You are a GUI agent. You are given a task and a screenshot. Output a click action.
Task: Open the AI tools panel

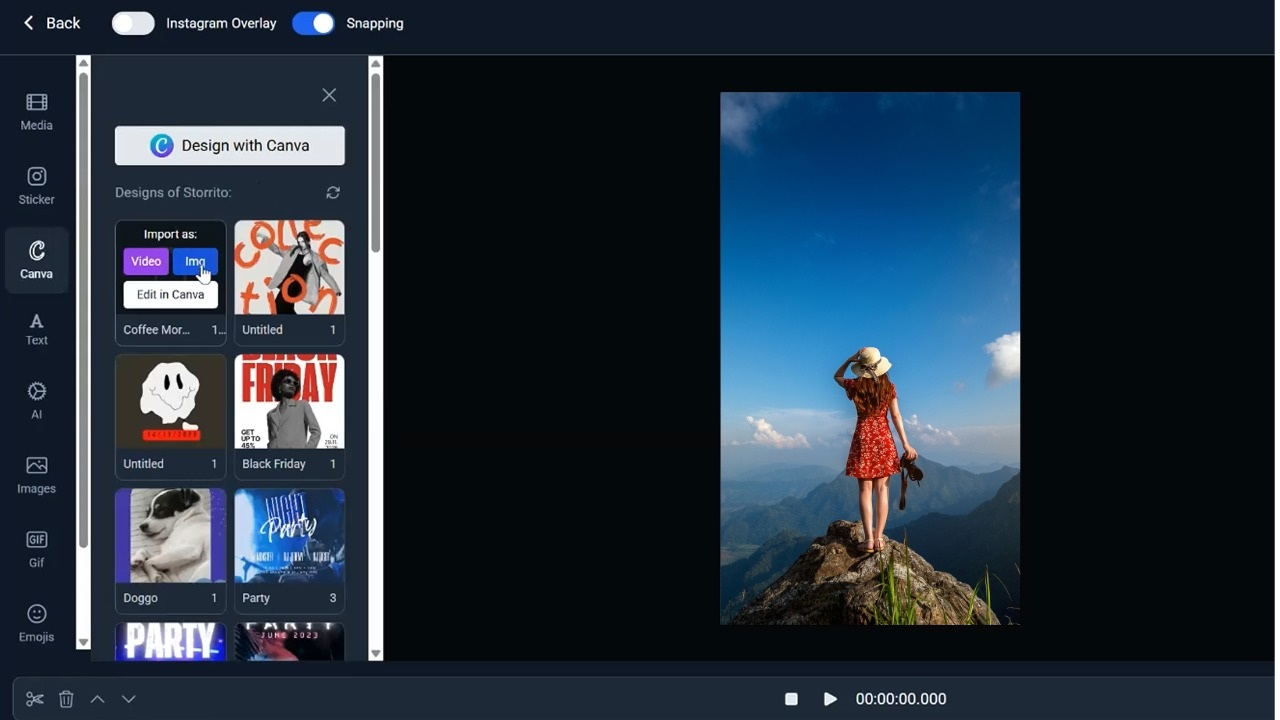[x=37, y=400]
